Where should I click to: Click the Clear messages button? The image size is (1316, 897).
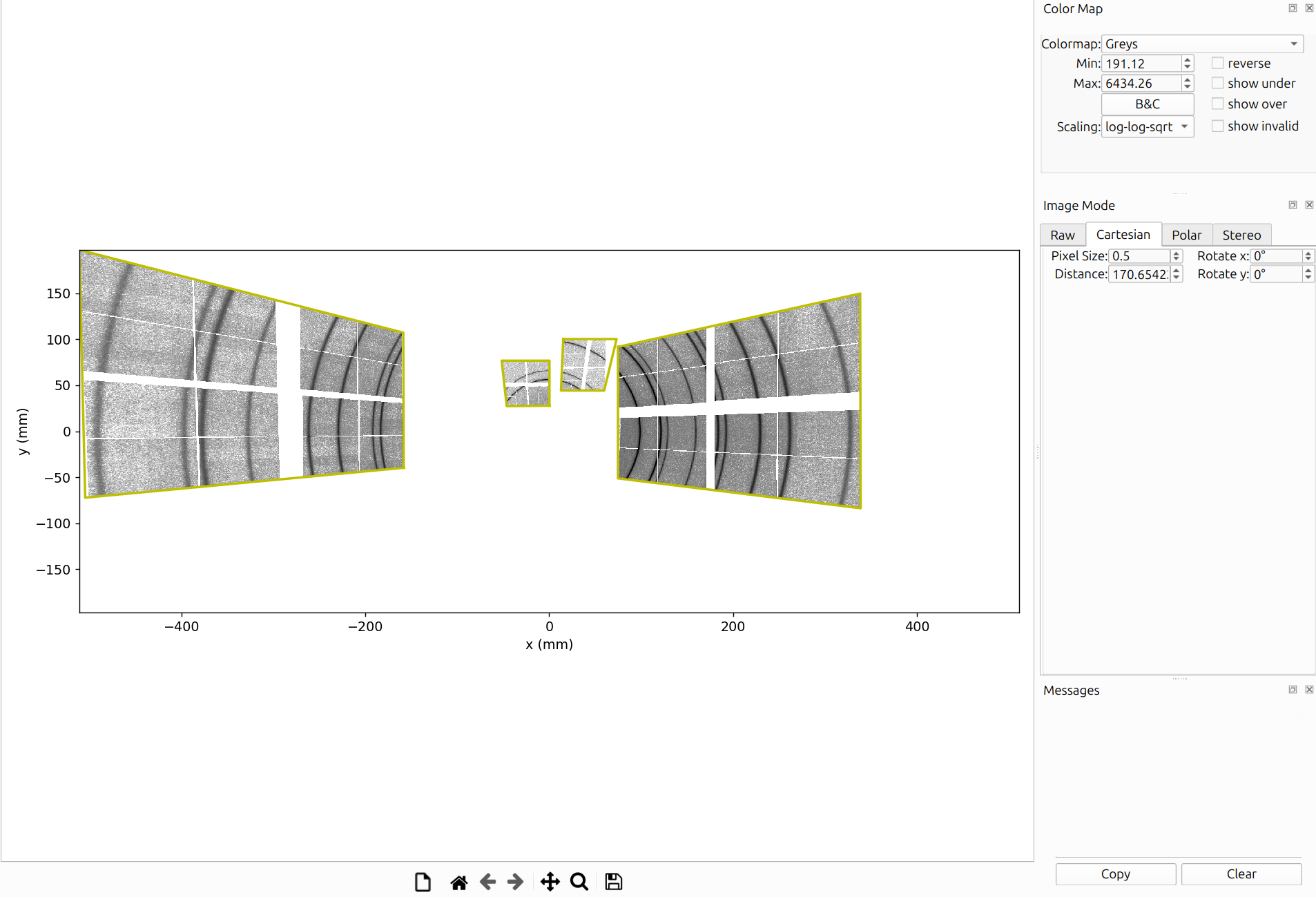click(1241, 874)
